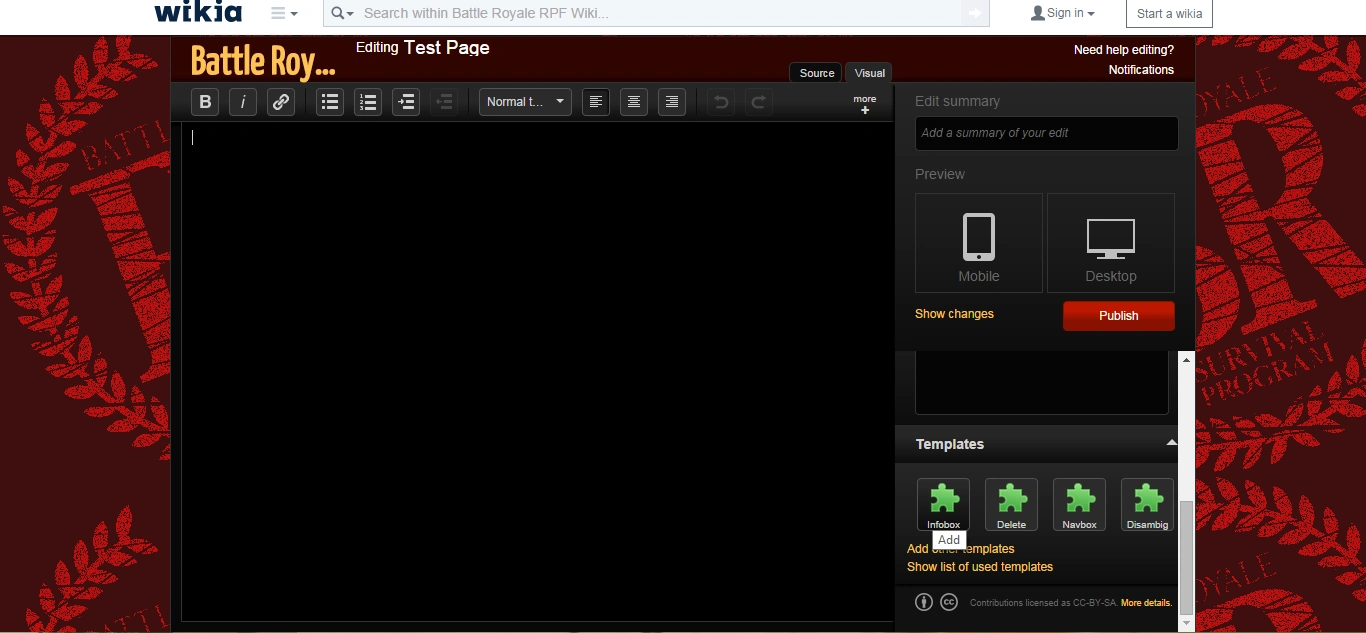Click into the main editing area
The image size is (1366, 633).
click(537, 372)
